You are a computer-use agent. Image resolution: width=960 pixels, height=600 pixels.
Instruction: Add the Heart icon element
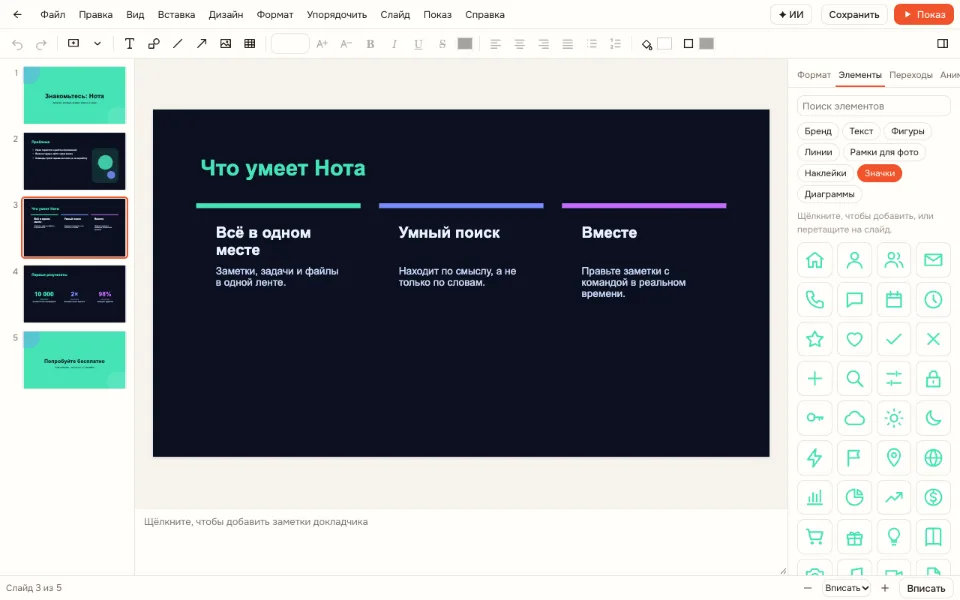point(854,339)
